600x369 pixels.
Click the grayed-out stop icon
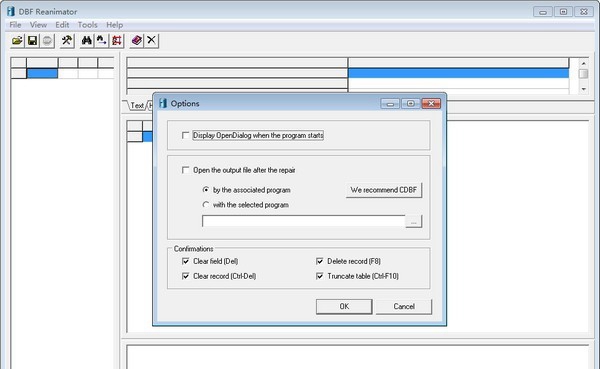pos(47,41)
